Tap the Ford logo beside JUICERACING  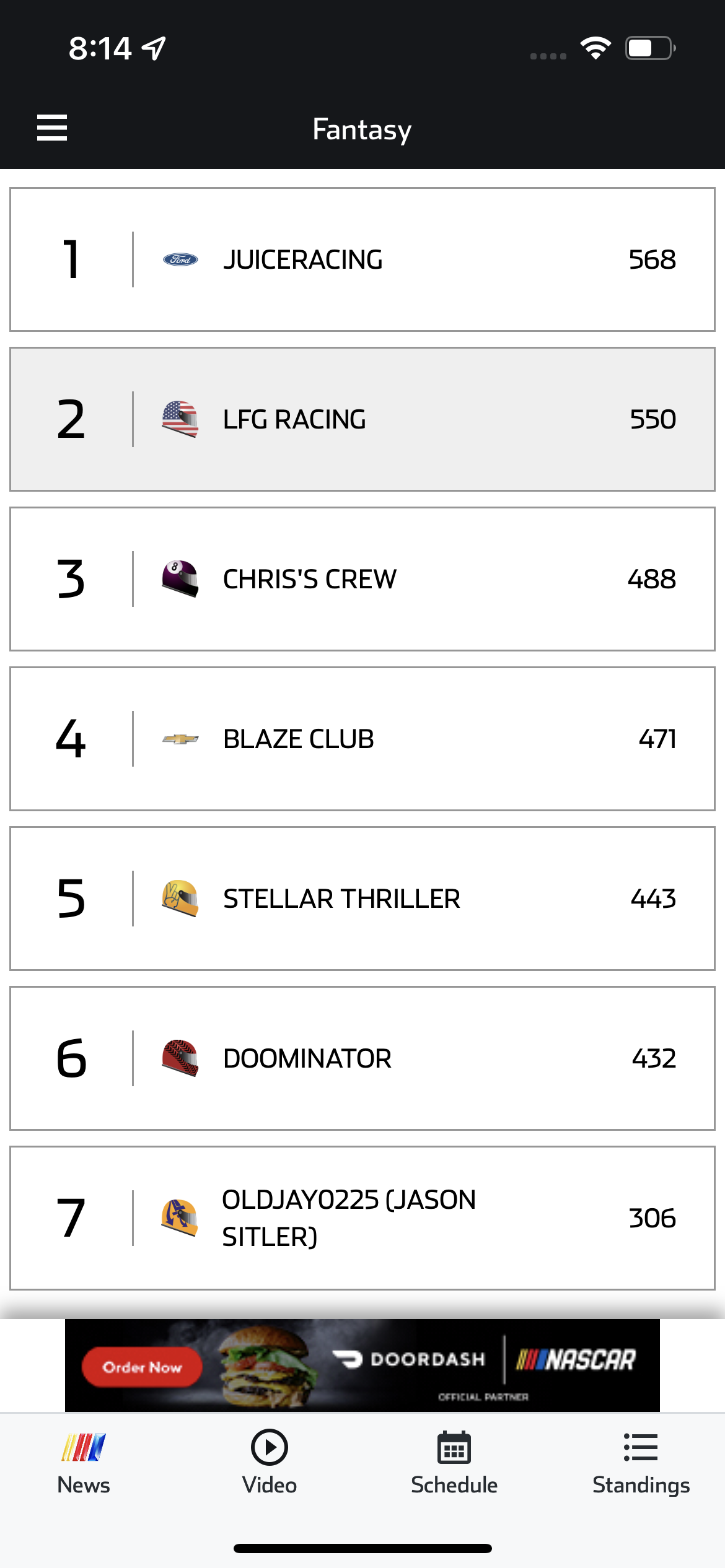(180, 259)
